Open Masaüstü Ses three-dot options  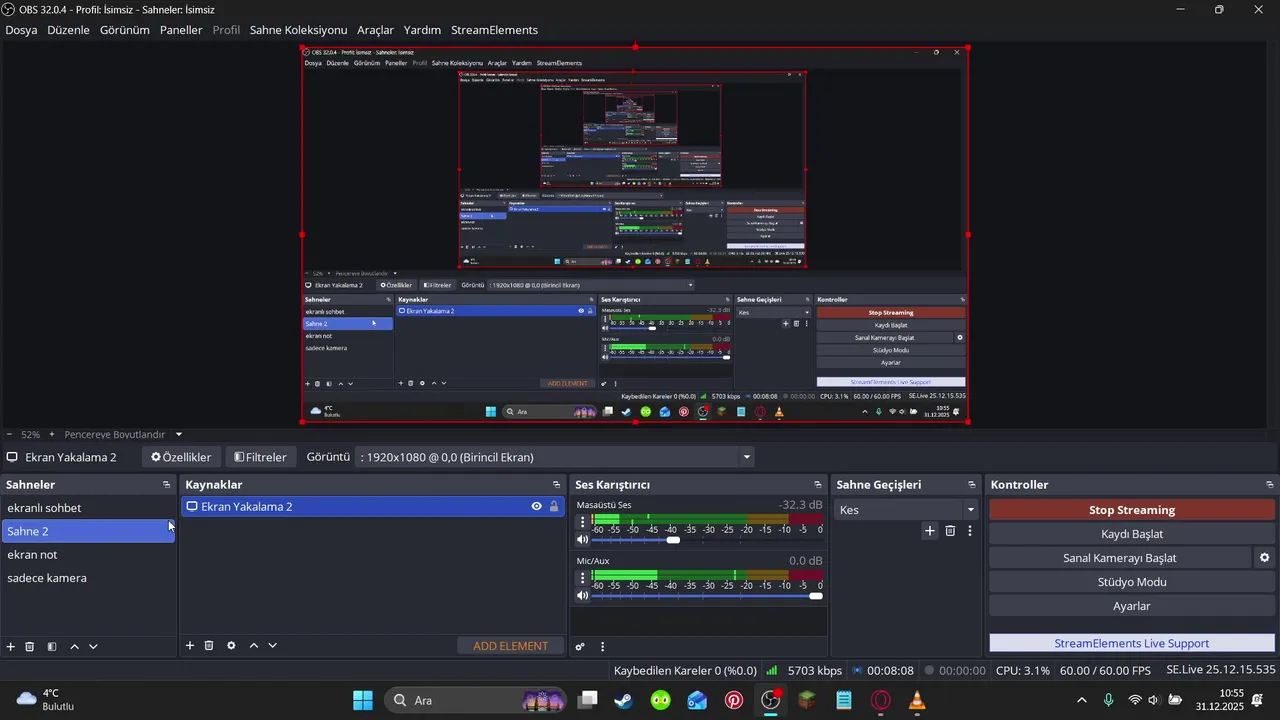click(583, 522)
